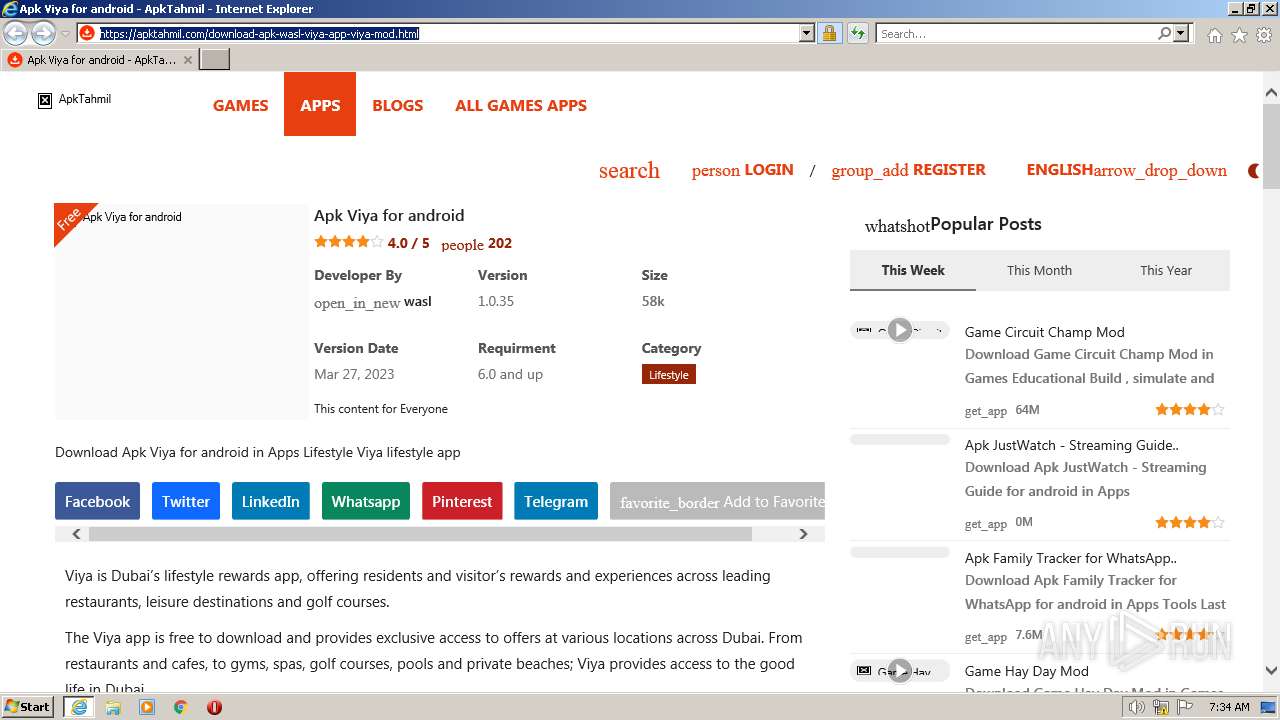The height and width of the screenshot is (720, 1280).
Task: Click the Game Circuit Champ Mod play thumbnail
Action: point(900,330)
